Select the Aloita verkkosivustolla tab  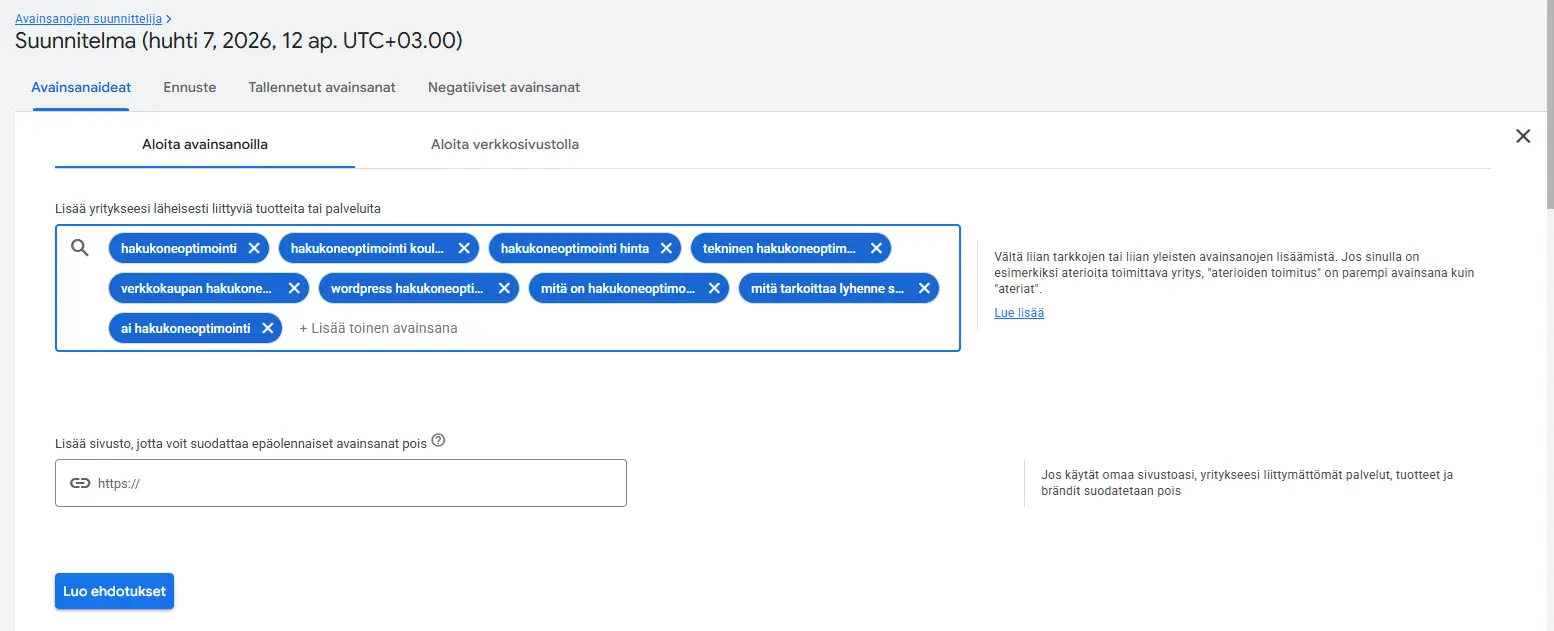pyautogui.click(x=506, y=143)
